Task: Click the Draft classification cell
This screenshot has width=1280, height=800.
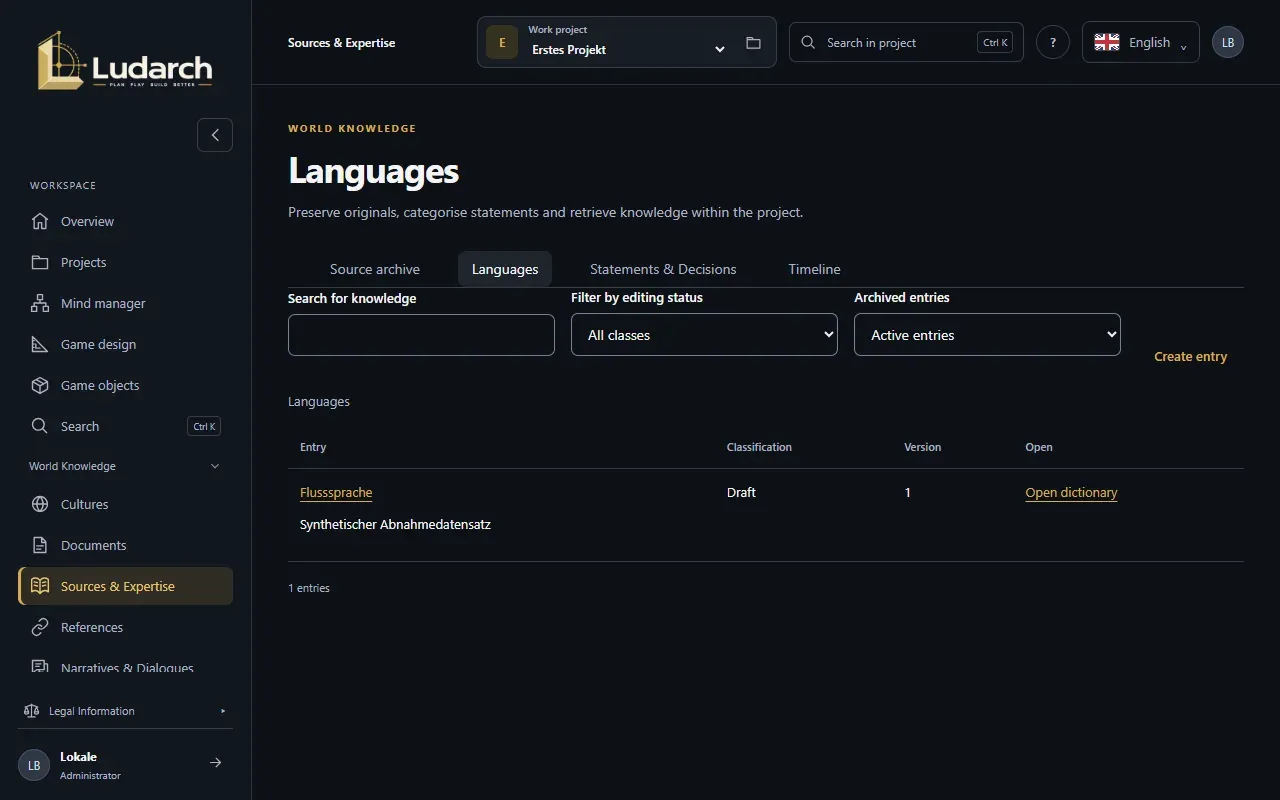Action: point(741,492)
